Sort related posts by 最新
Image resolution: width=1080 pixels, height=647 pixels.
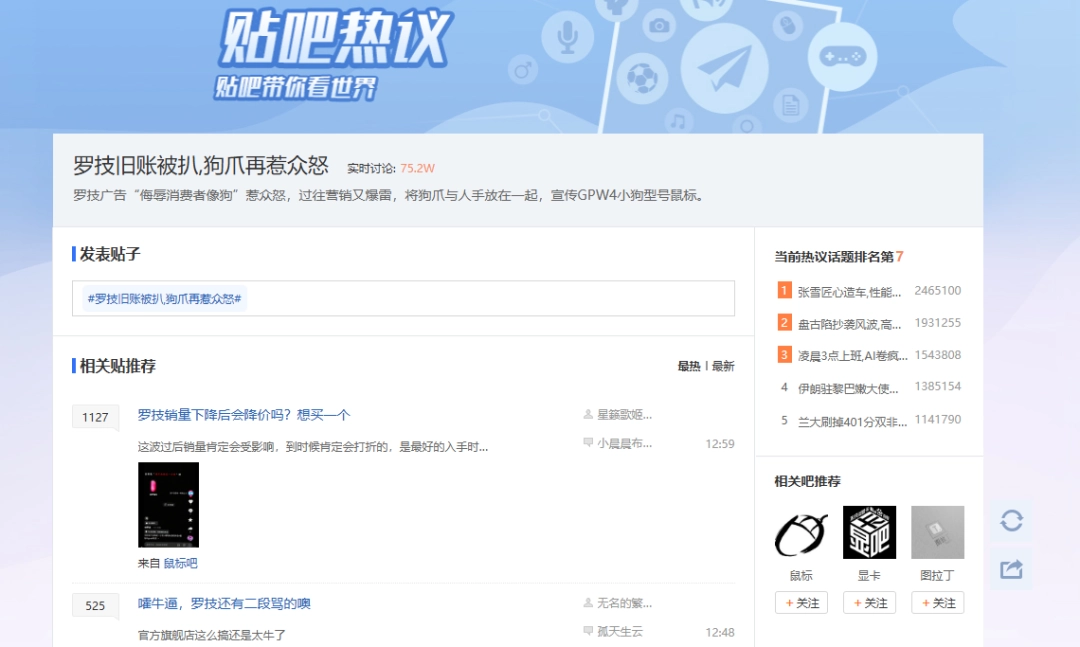(x=723, y=367)
